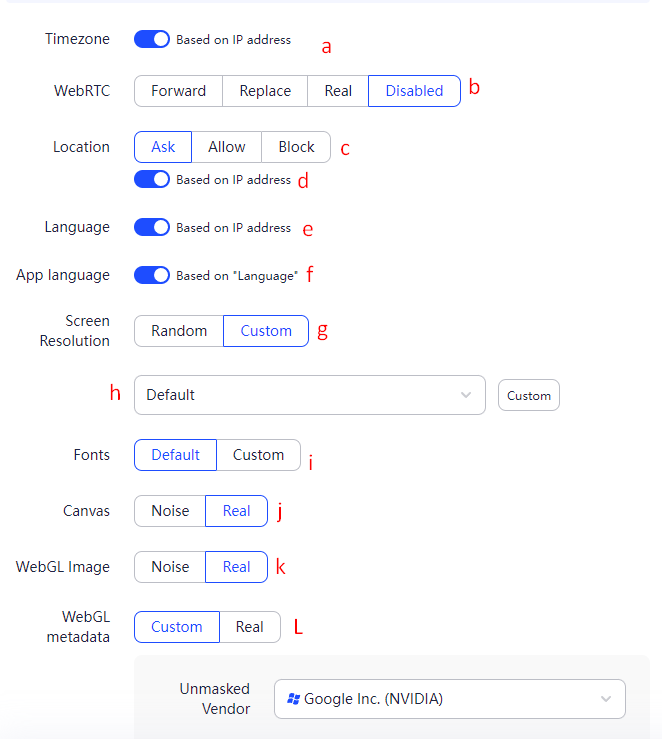Toggle Location based on IP address switch
Viewport: 662px width, 739px height.
(152, 180)
